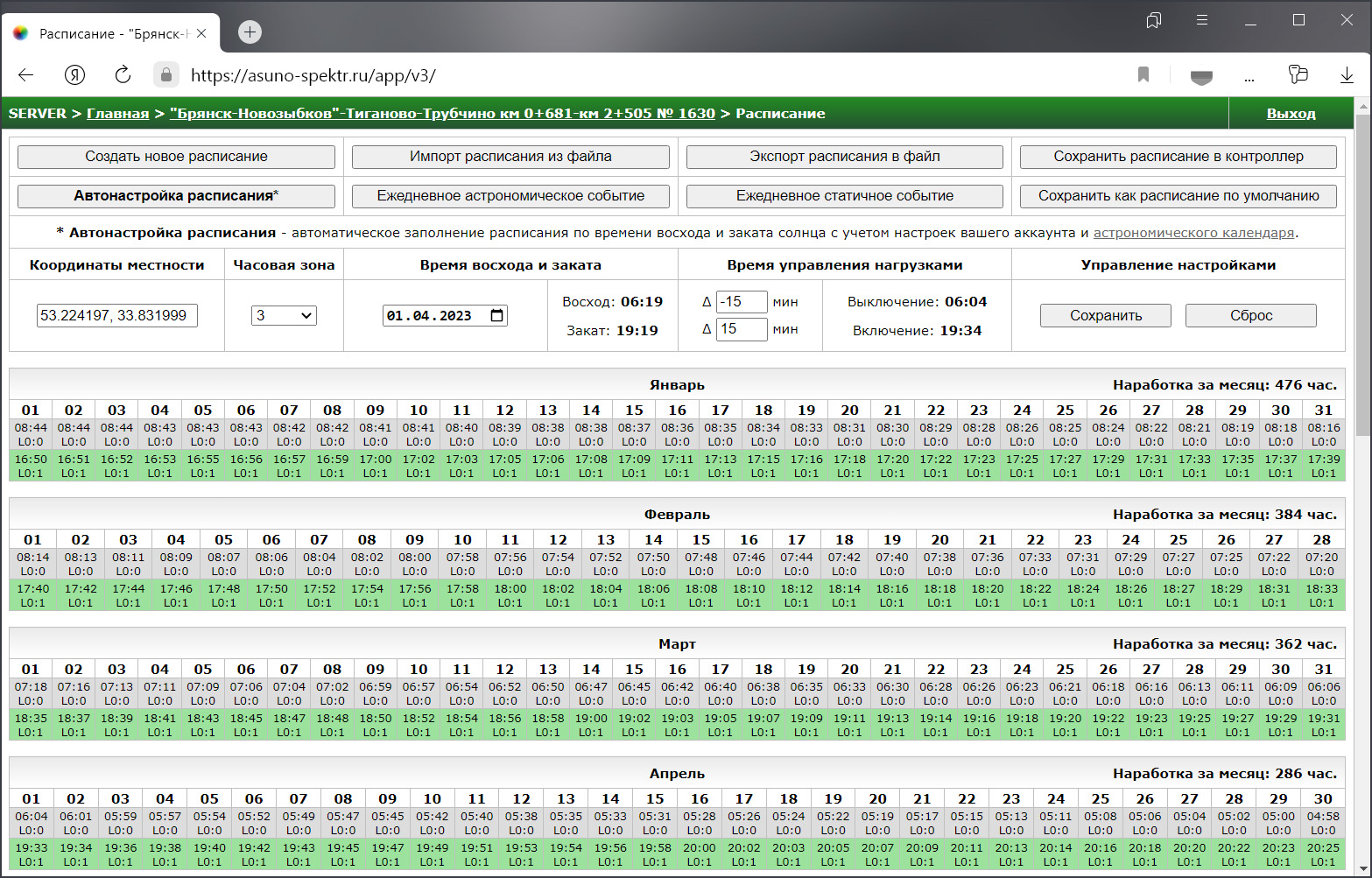The height and width of the screenshot is (878, 1372).
Task: Click Ежедневное статичное событие
Action: pyautogui.click(x=845, y=196)
